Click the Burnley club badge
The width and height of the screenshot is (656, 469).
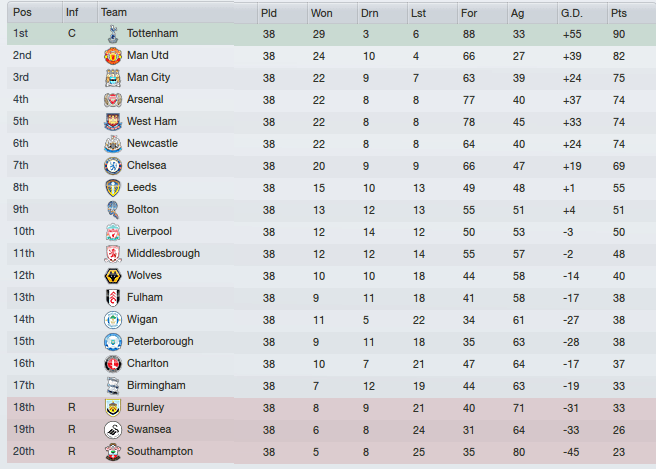(113, 408)
